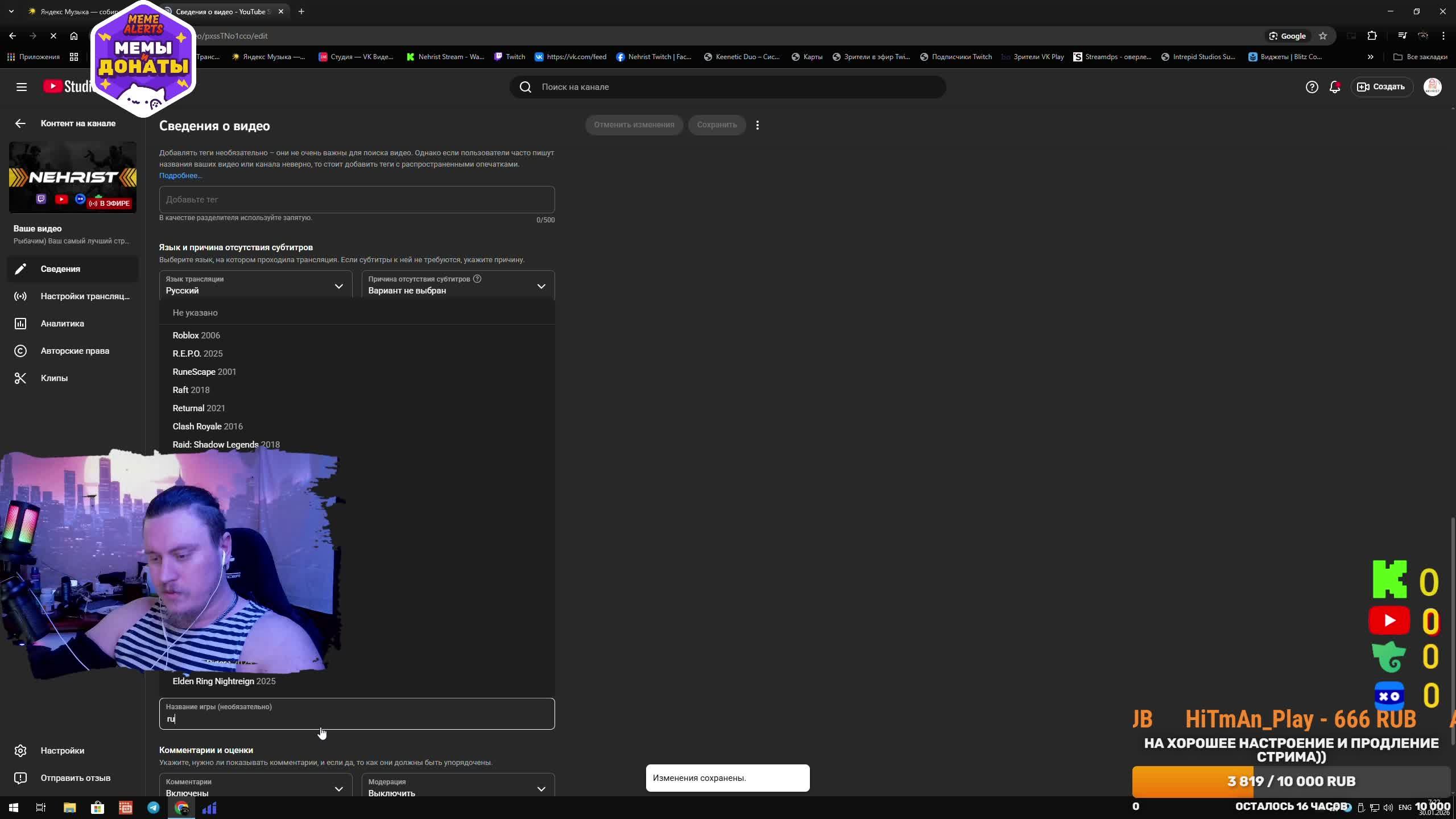Click the notifications bell icon
Viewport: 1456px width, 819px height.
pos(1334,87)
